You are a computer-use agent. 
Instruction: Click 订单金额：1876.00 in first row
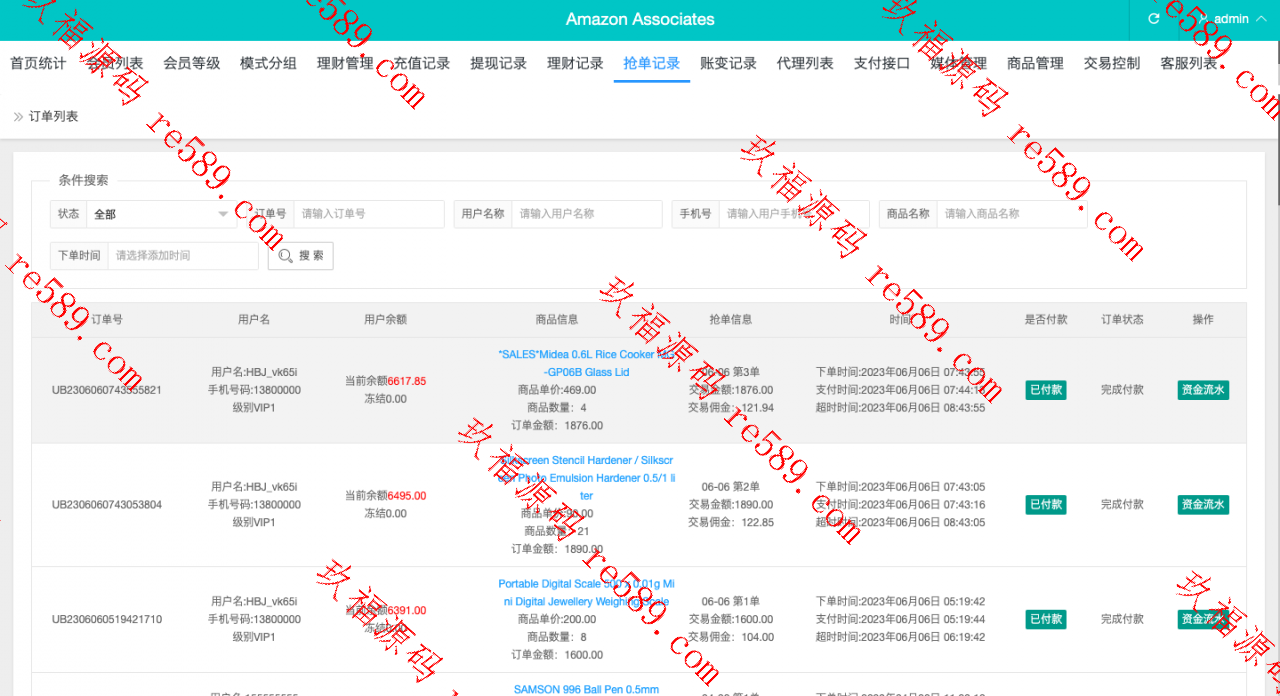(x=557, y=426)
